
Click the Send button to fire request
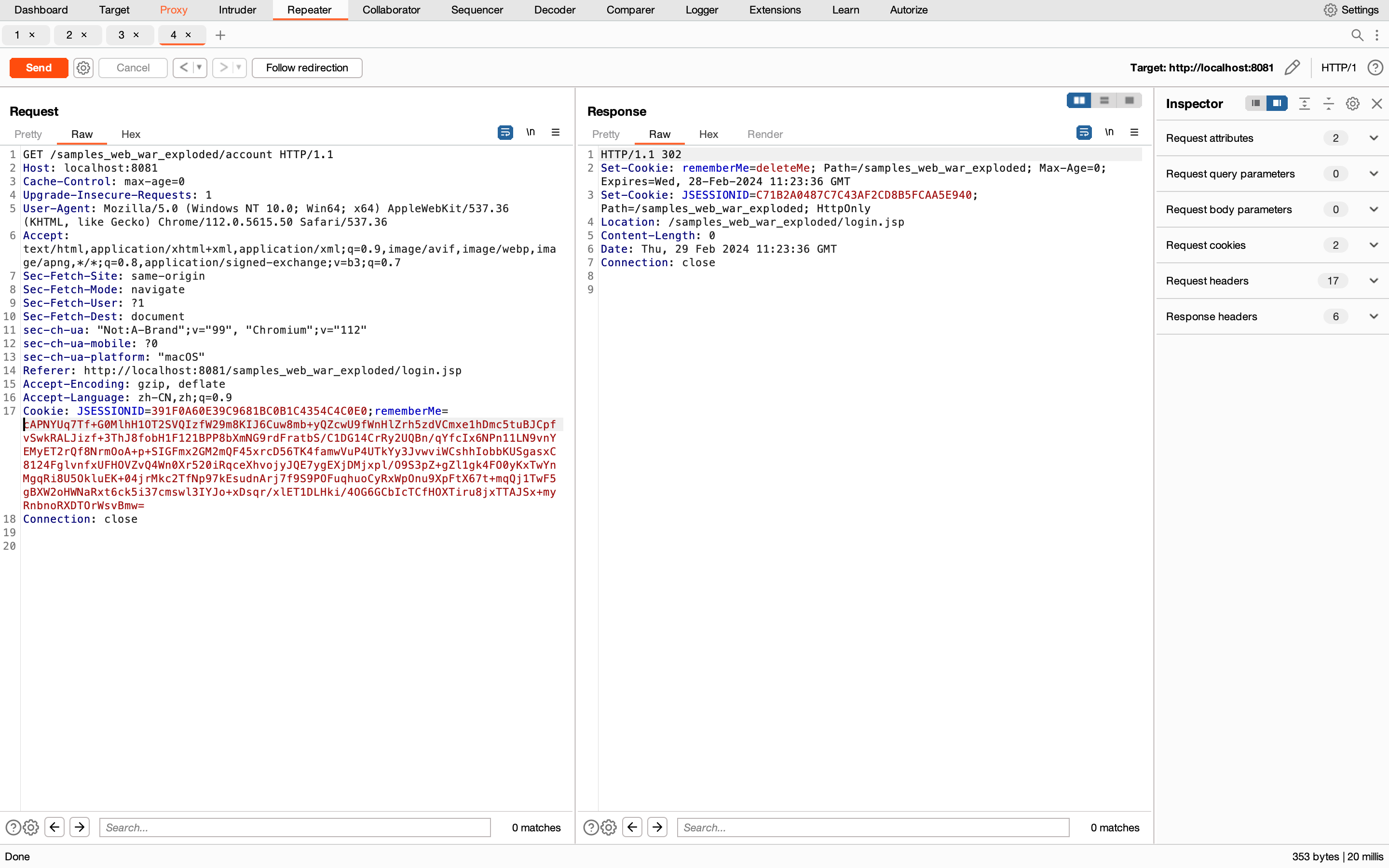click(38, 67)
